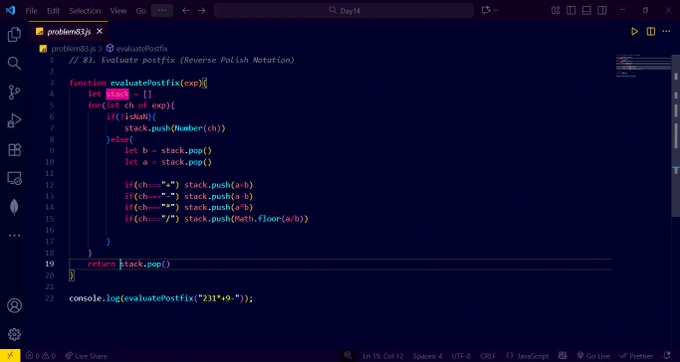The width and height of the screenshot is (680, 362).
Task: Select the problem83.js editor tab
Action: click(x=69, y=32)
